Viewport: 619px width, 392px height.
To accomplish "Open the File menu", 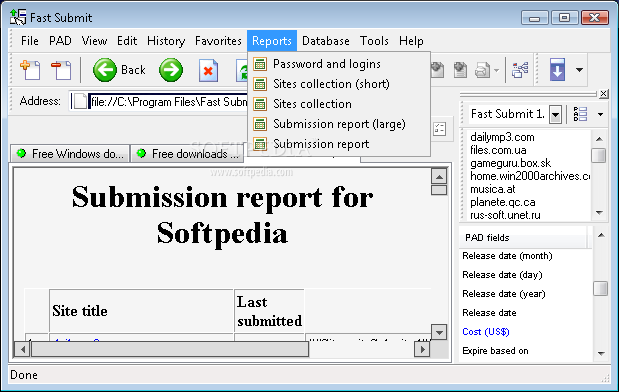I will tap(30, 41).
